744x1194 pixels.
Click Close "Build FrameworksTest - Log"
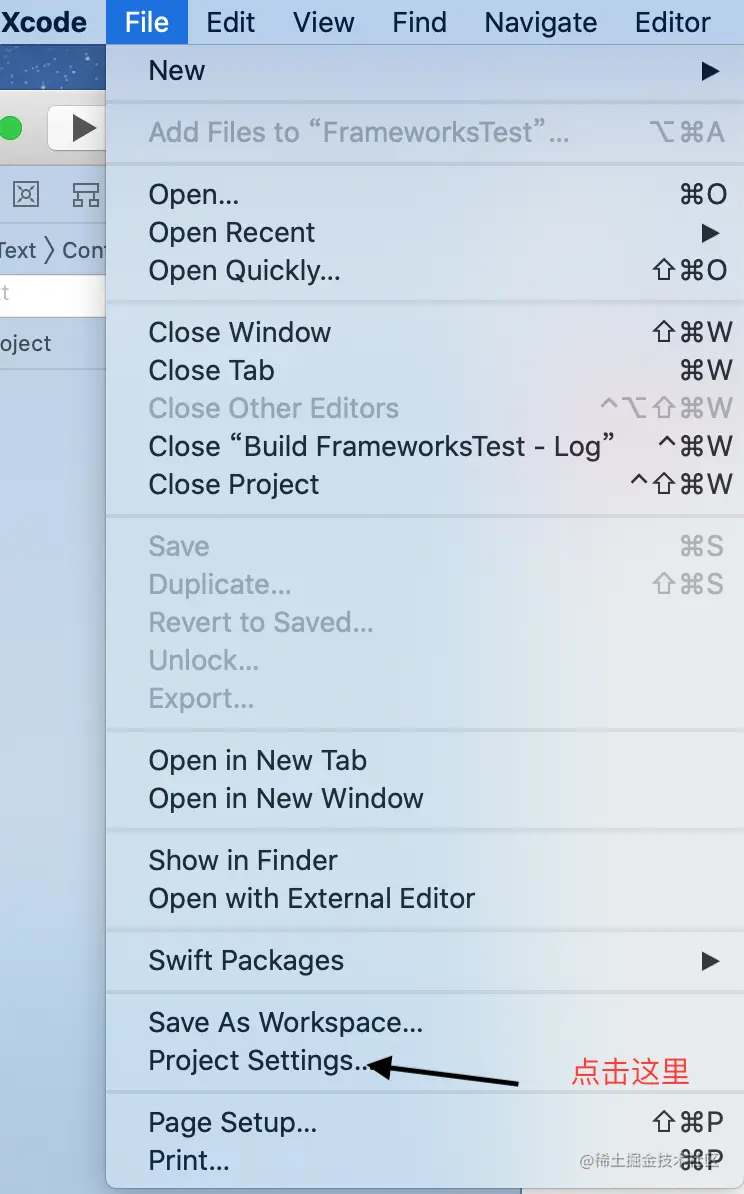381,447
